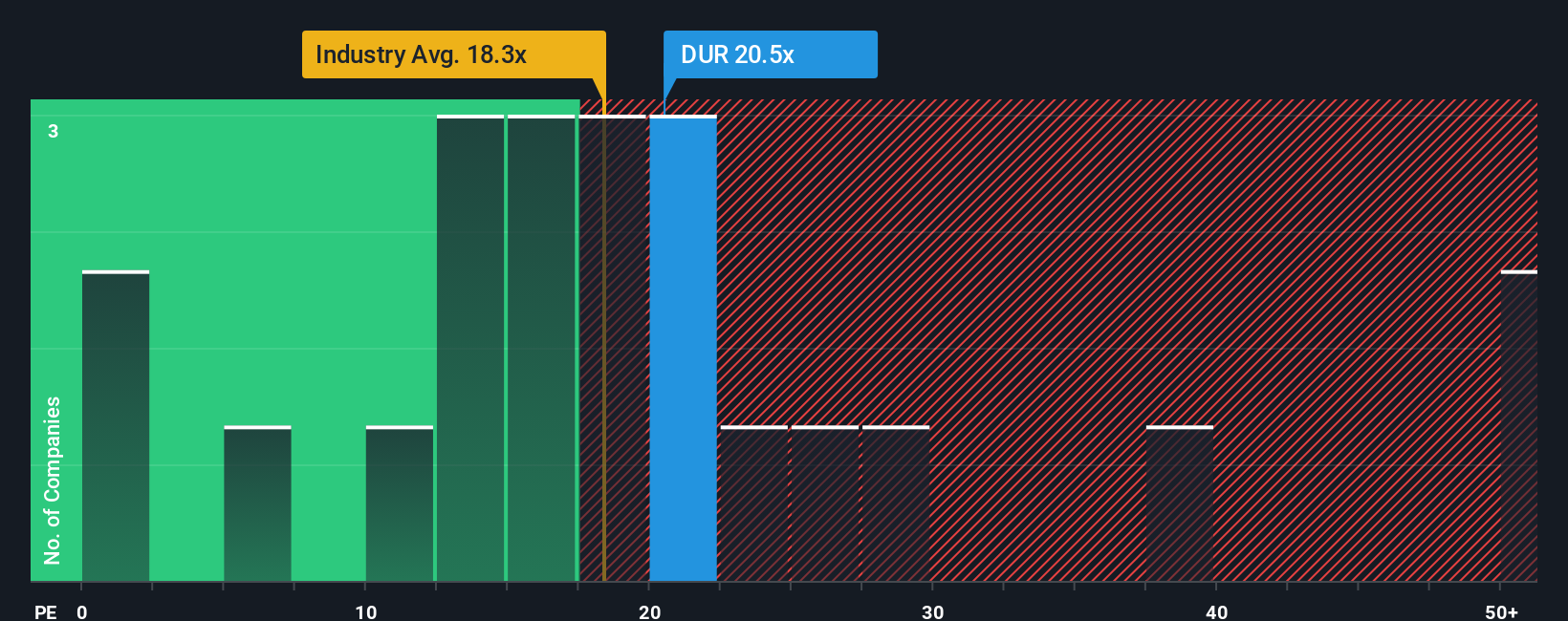Viewport: 1568px width, 621px height.
Task: Click the isolated bar just before PE 40
Action: coord(1180,503)
